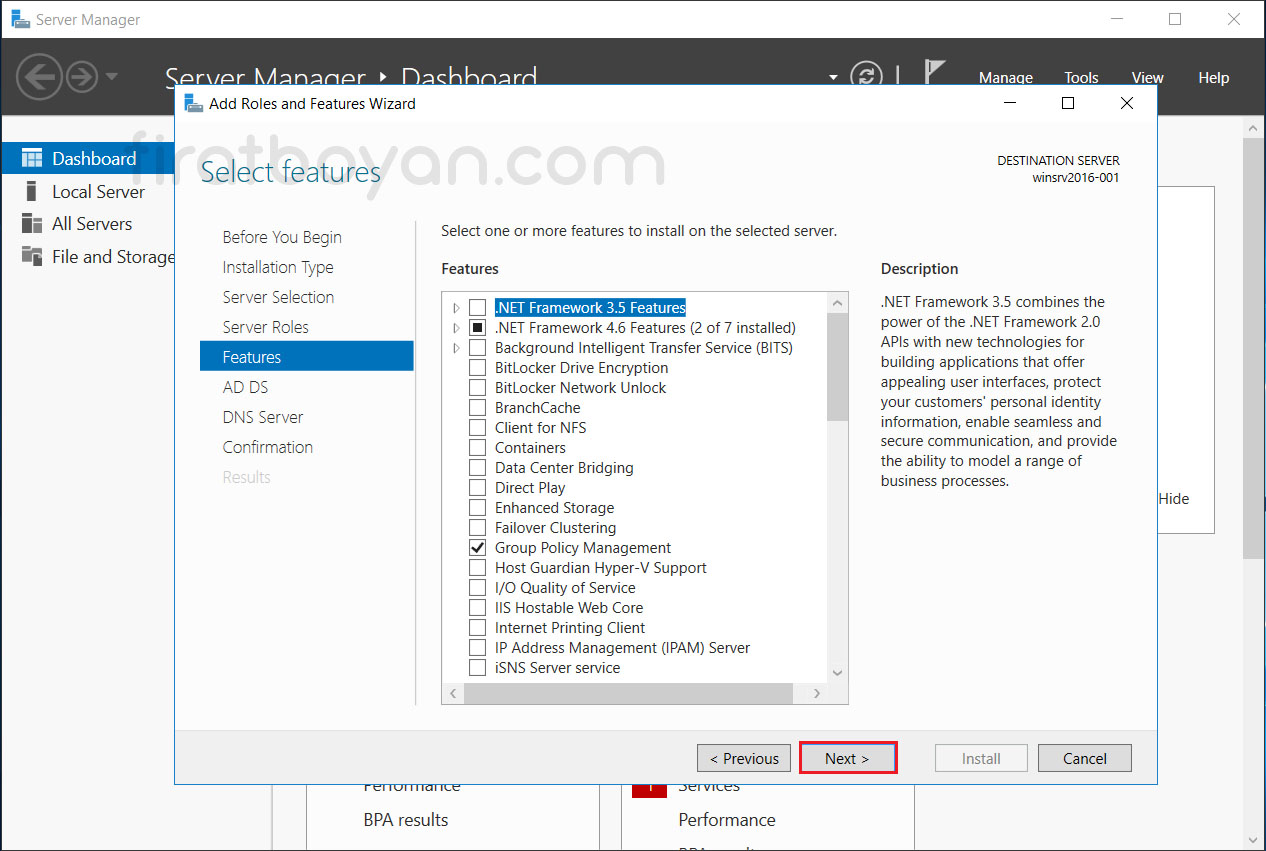Click the horizontal scroll-left arrow under features
The image size is (1266, 851).
[x=453, y=693]
